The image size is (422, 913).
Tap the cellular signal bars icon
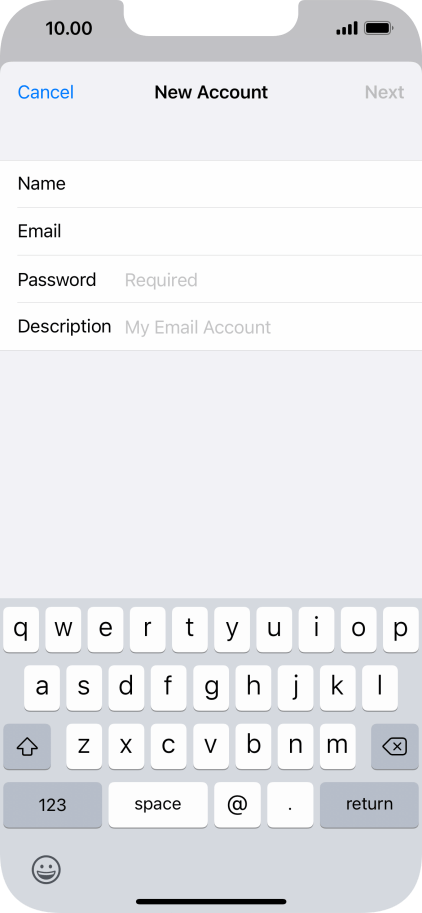[x=347, y=28]
